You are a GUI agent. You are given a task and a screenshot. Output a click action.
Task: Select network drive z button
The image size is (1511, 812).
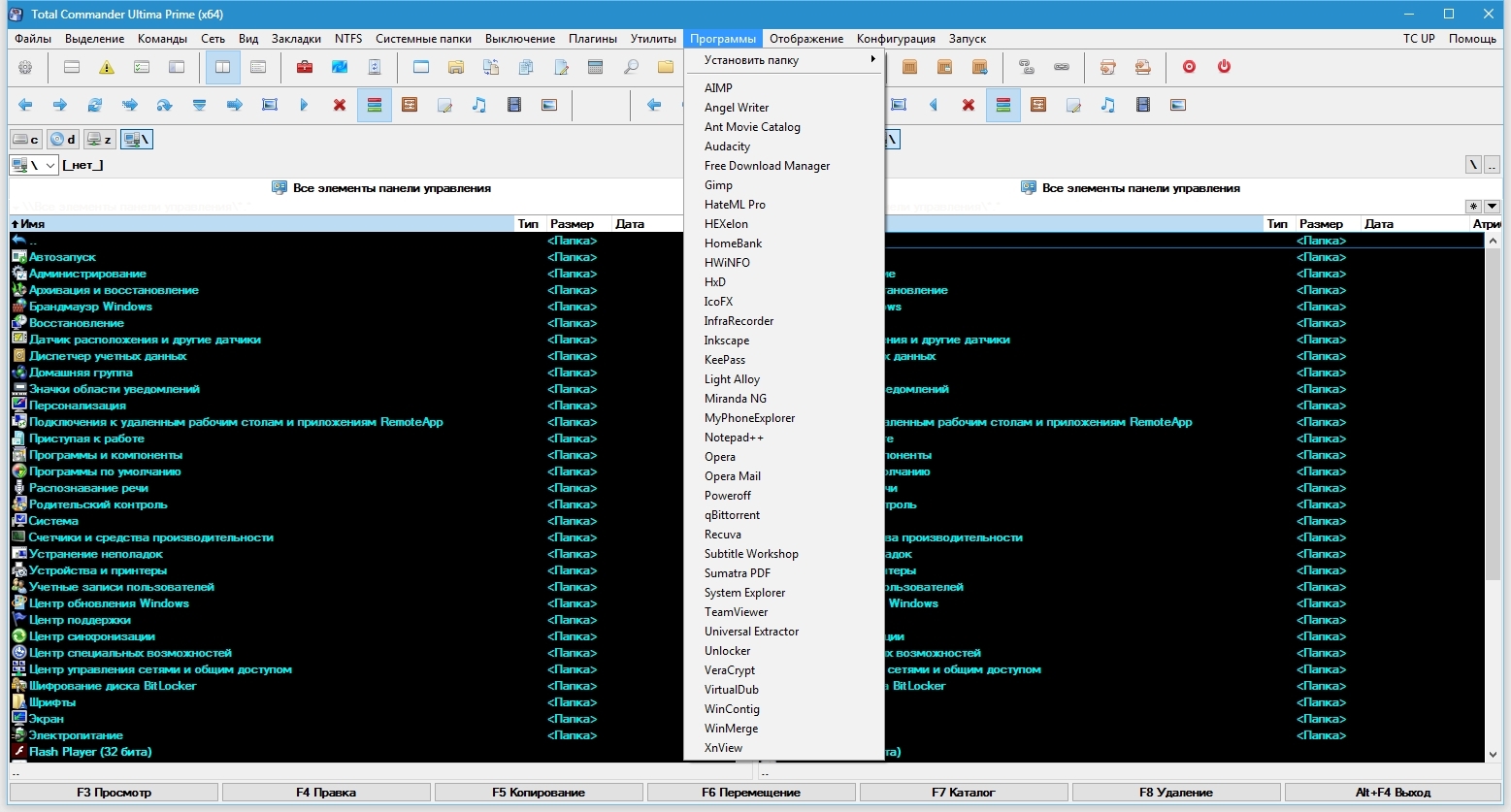pos(100,140)
